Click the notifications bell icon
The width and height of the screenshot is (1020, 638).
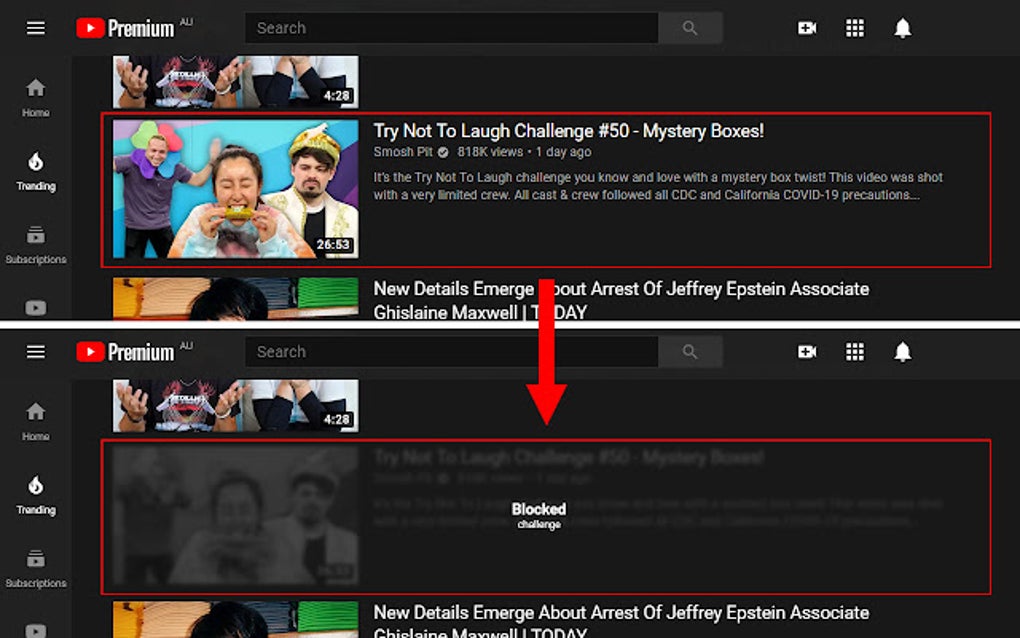(x=902, y=28)
